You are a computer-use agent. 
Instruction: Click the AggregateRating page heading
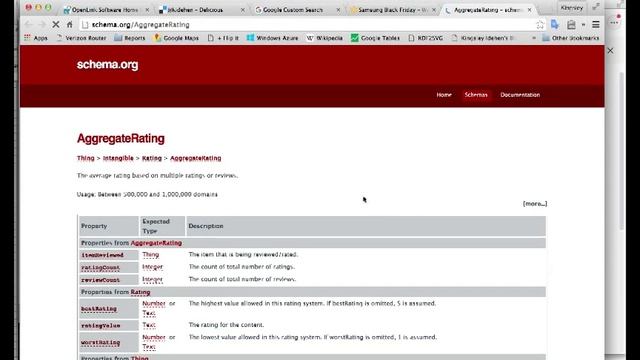point(120,138)
